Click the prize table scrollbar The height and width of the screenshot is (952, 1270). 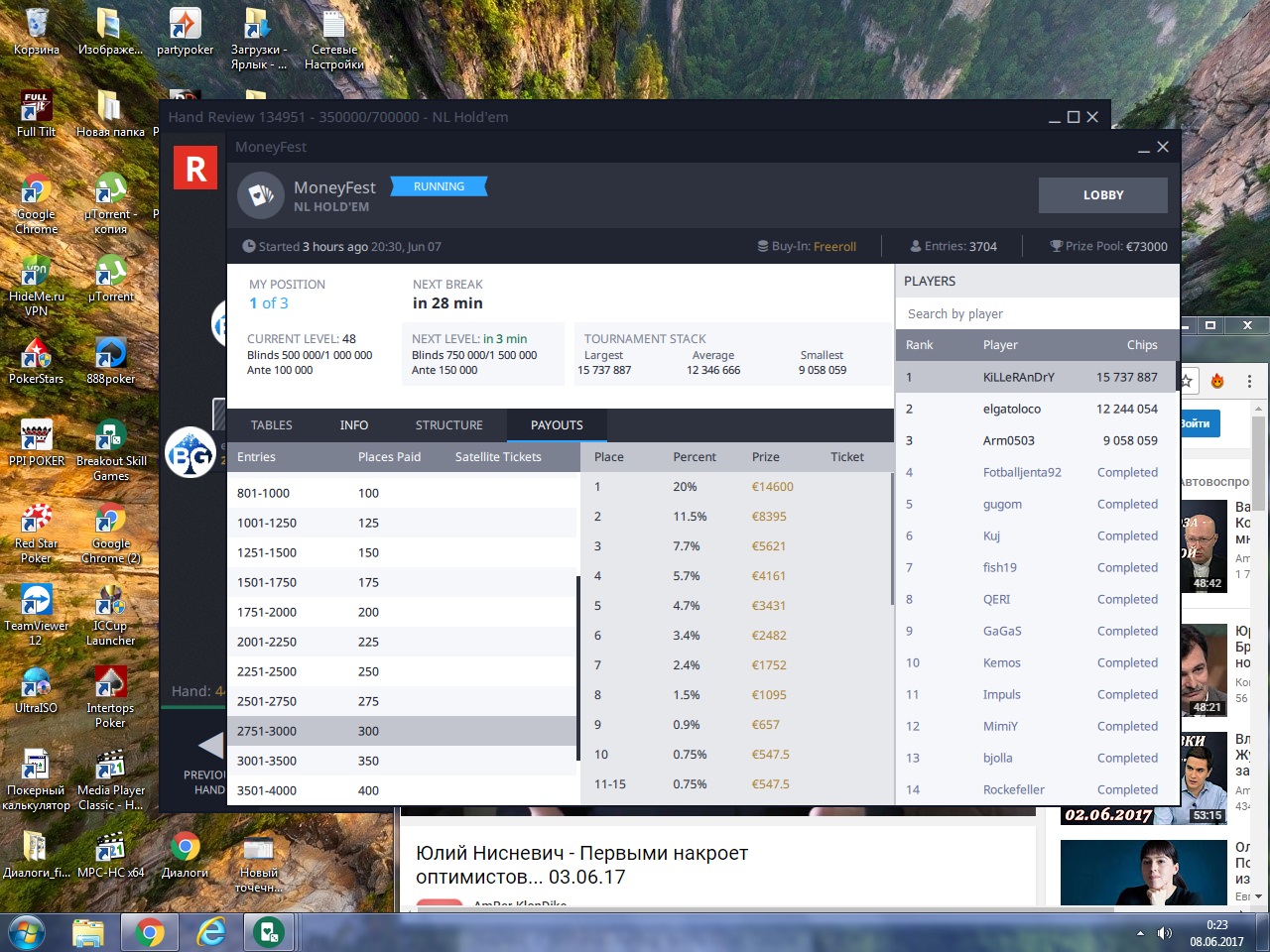[x=892, y=538]
